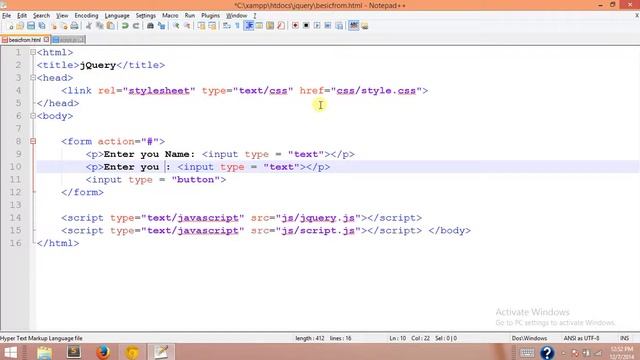
Task: Run macro multiple times icon
Action: click(x=327, y=26)
